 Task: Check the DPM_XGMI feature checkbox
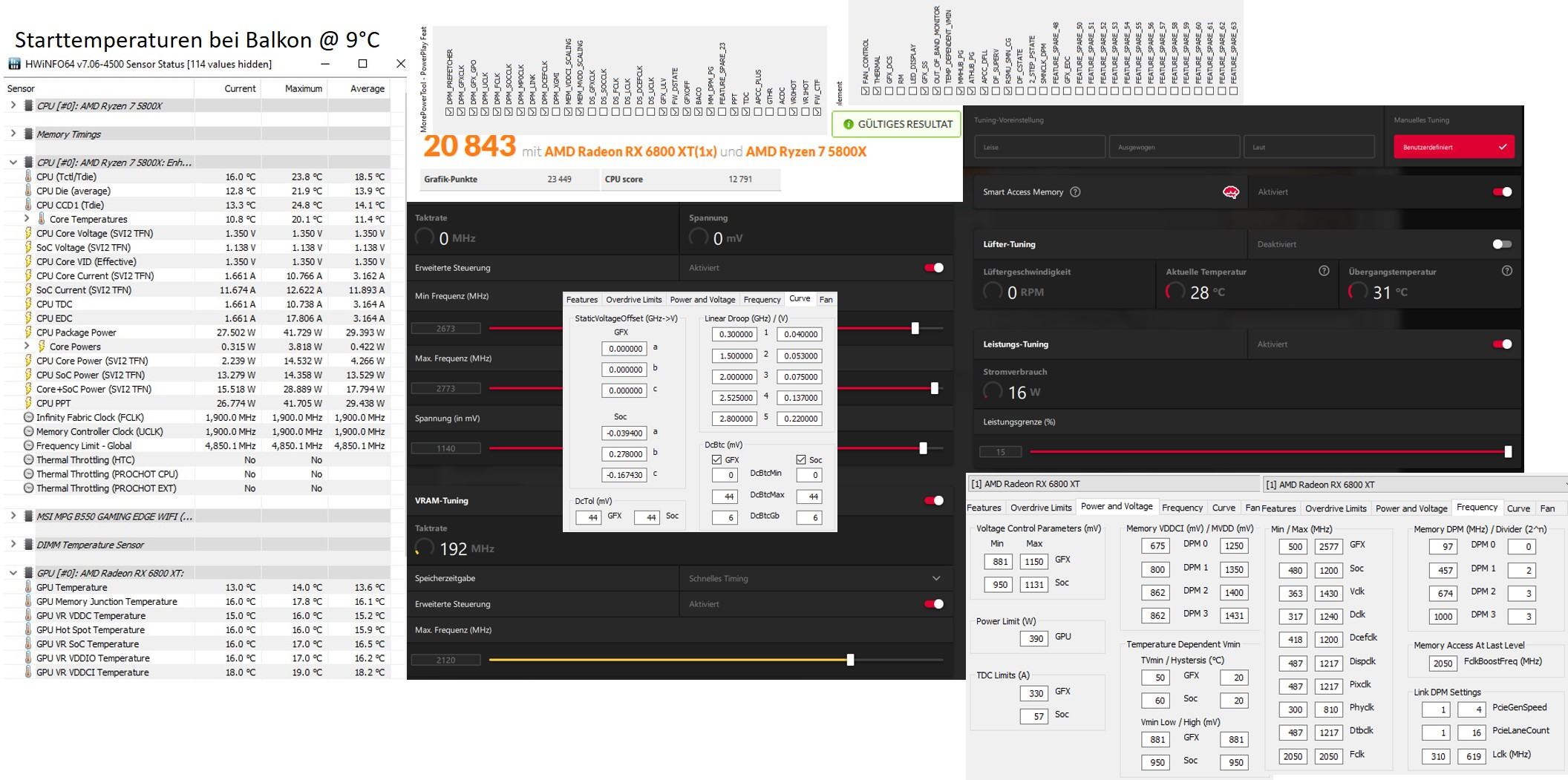pyautogui.click(x=556, y=112)
